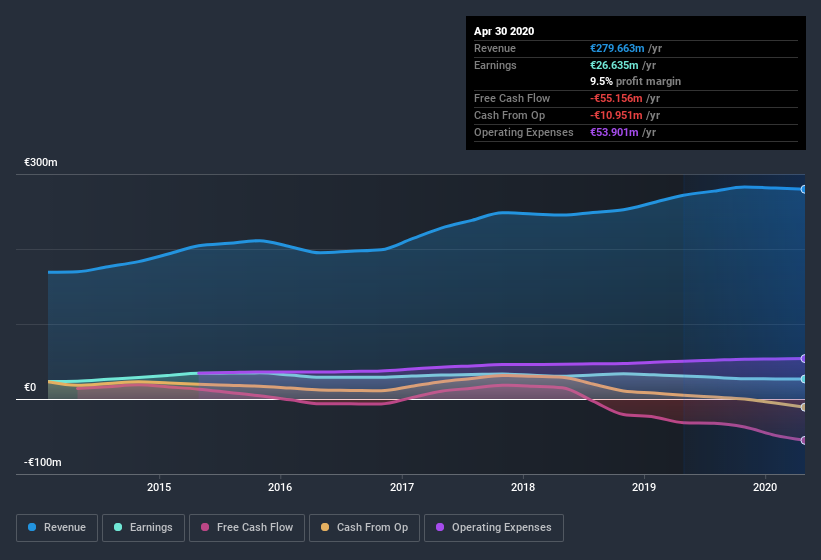Click the teal Earnings legend dot
This screenshot has width=821, height=560.
point(119,527)
